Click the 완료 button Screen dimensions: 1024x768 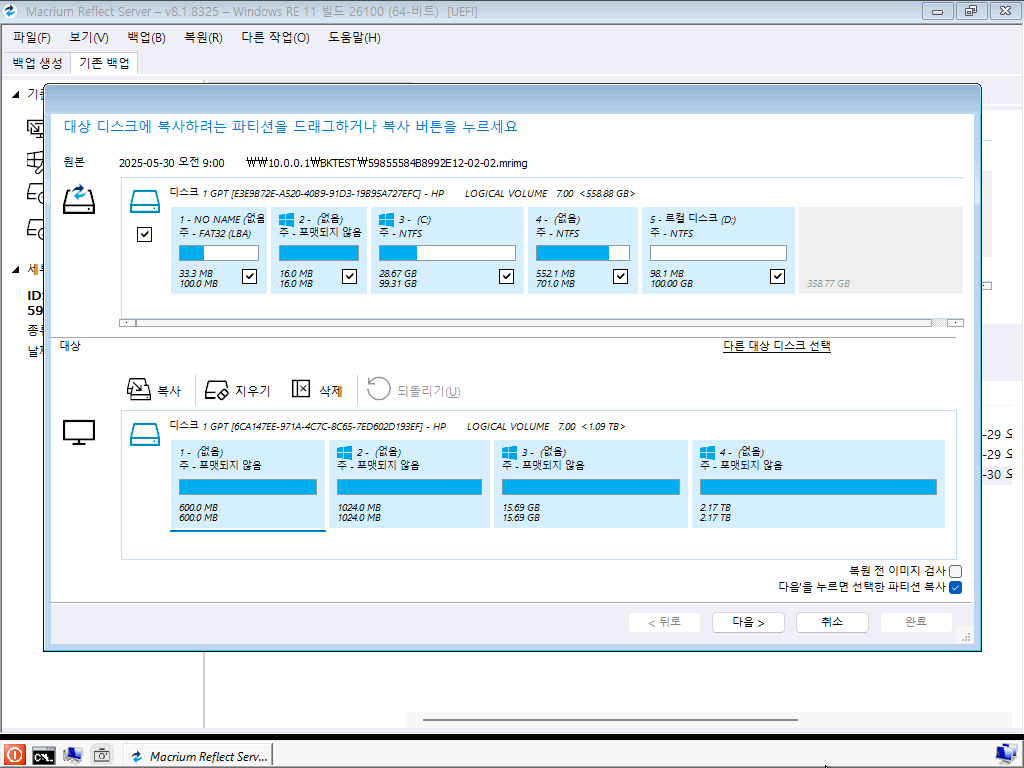(916, 622)
